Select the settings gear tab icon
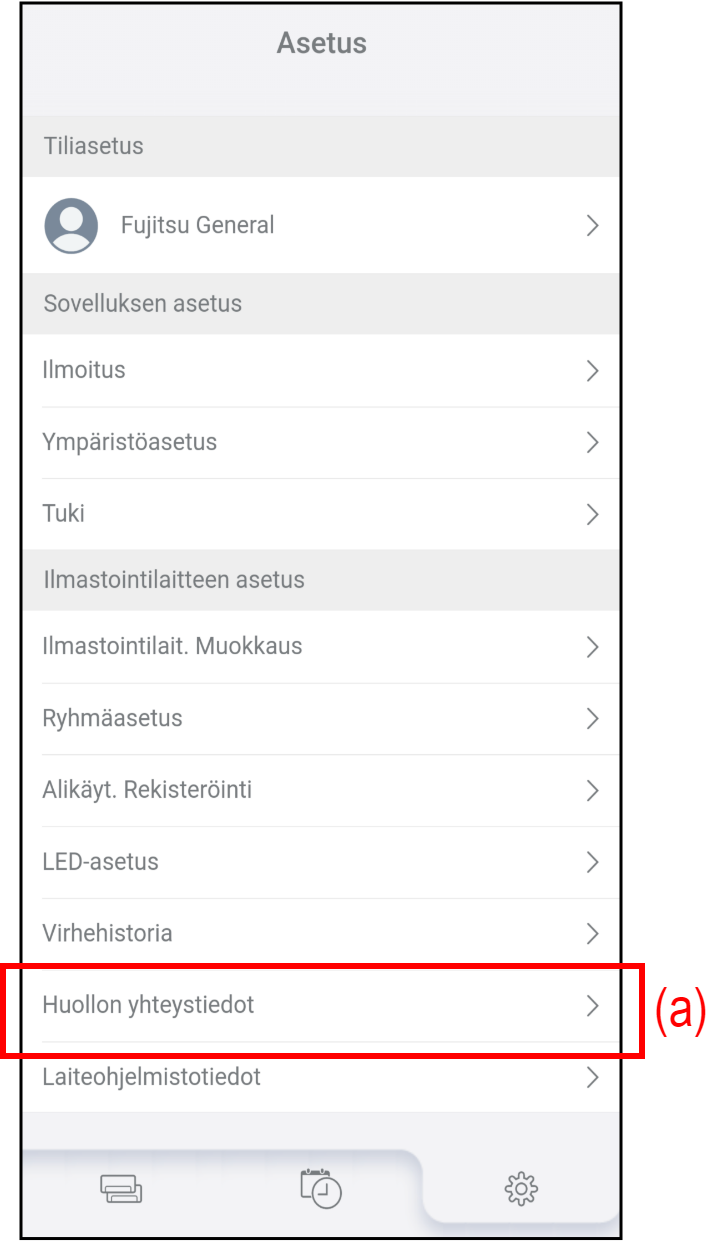 pyautogui.click(x=521, y=1188)
